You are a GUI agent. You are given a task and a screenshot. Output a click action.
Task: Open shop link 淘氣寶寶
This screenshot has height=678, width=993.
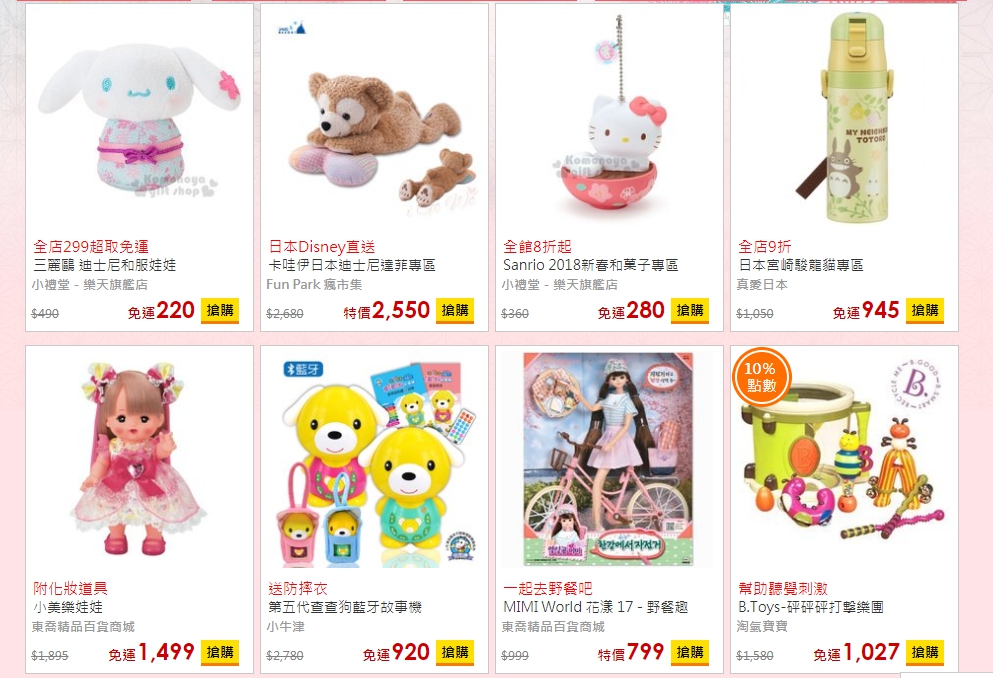[762, 626]
